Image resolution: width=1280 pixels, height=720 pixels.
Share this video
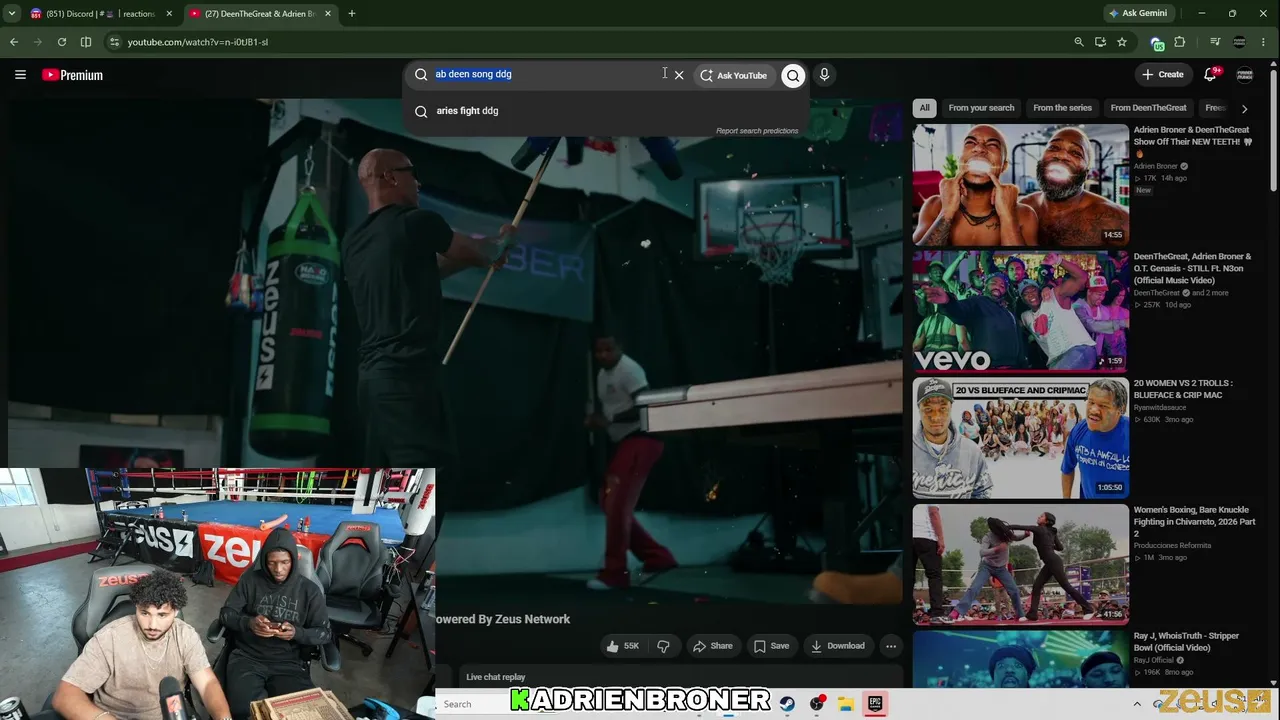coord(713,646)
